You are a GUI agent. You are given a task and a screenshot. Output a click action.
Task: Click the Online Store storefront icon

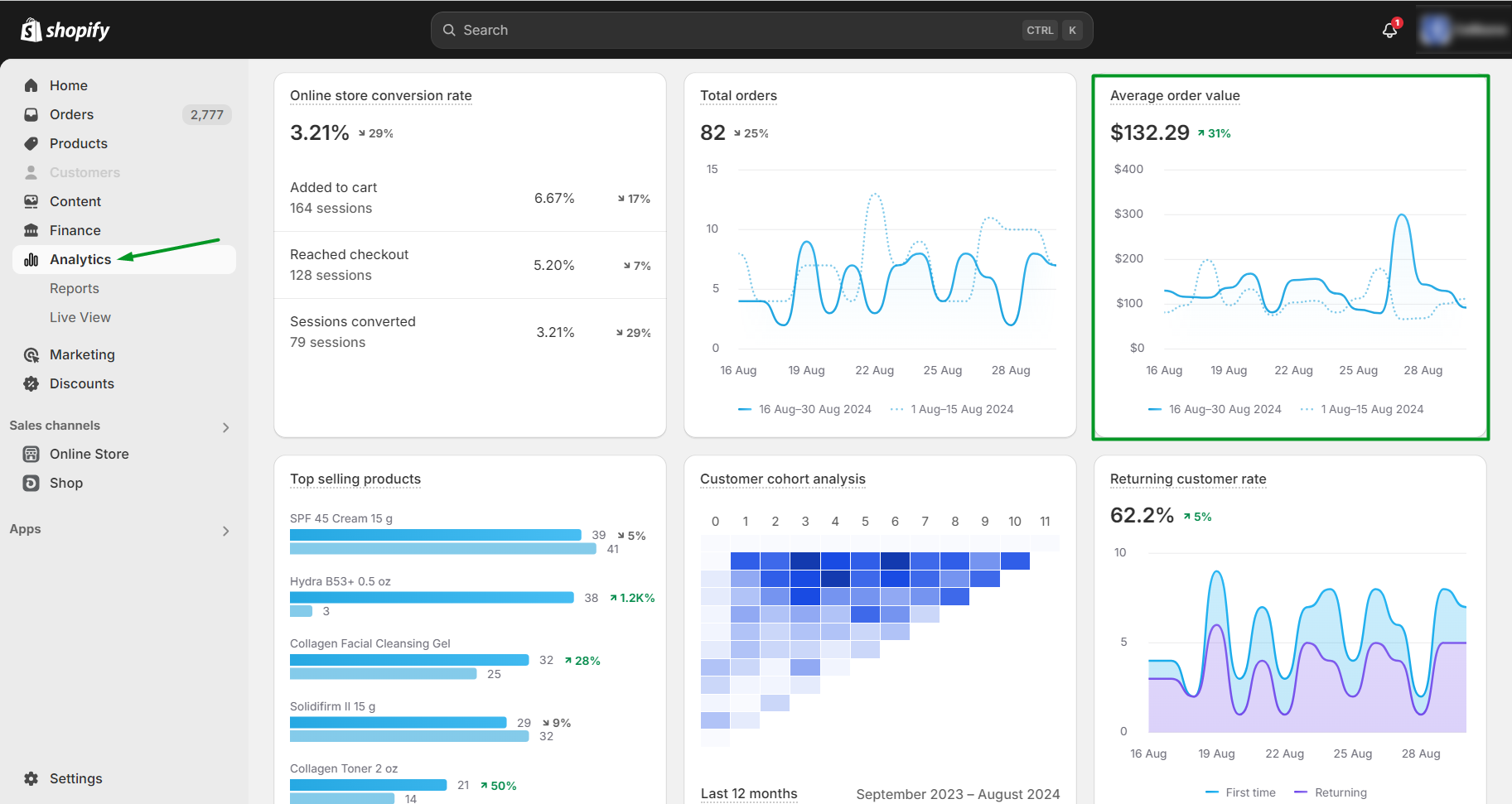31,454
